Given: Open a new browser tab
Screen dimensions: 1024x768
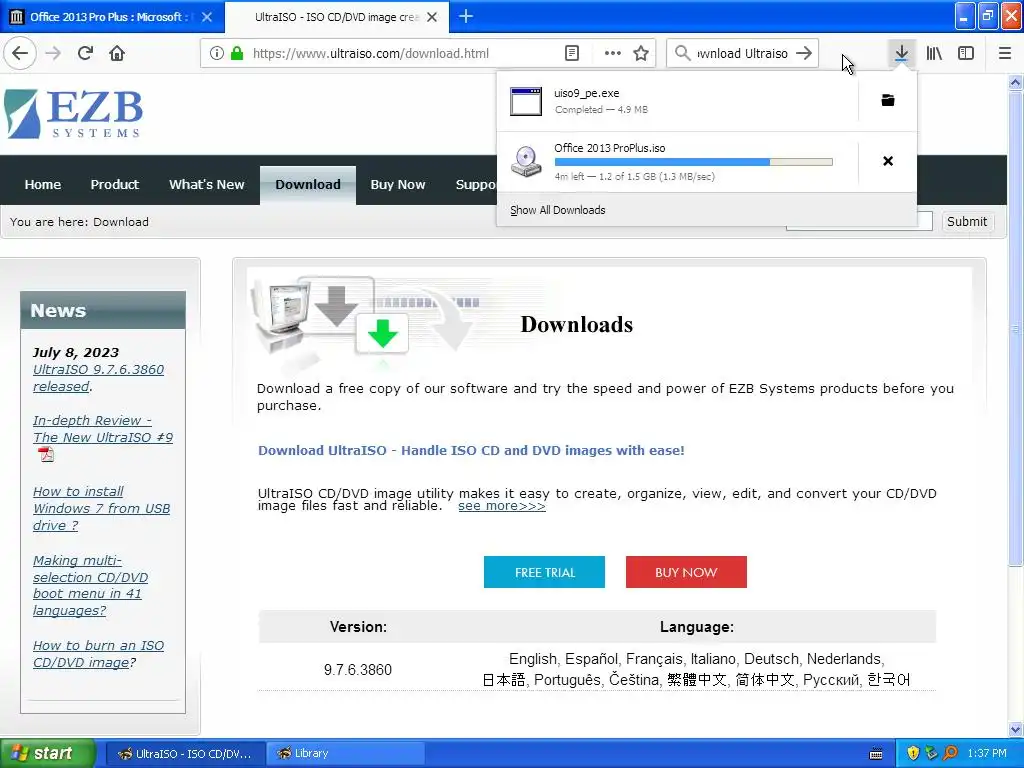Looking at the screenshot, I should pos(466,16).
